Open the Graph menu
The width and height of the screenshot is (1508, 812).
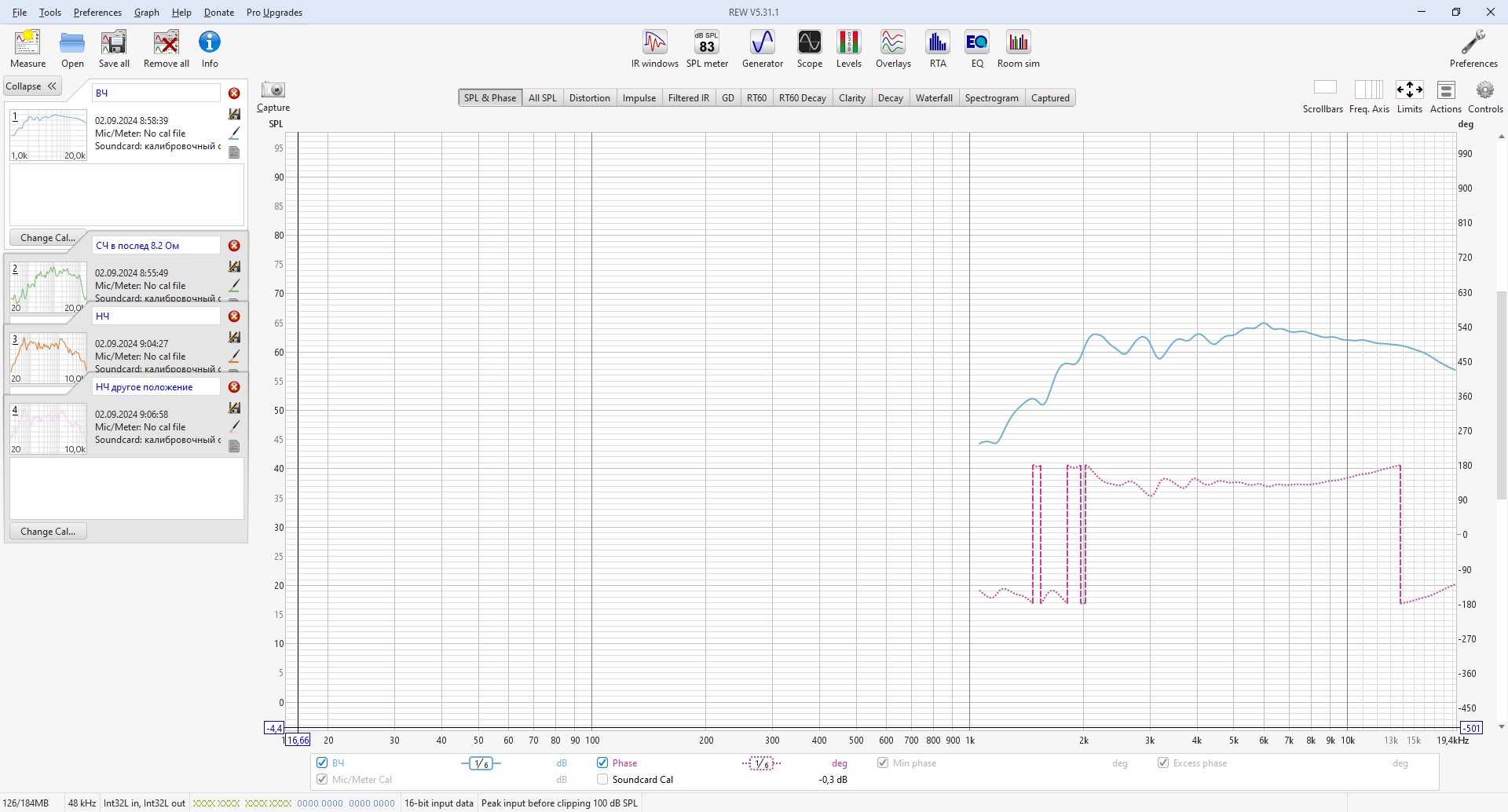click(147, 13)
